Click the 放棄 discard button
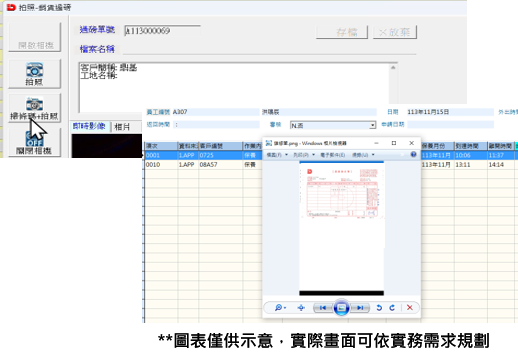 coord(395,32)
